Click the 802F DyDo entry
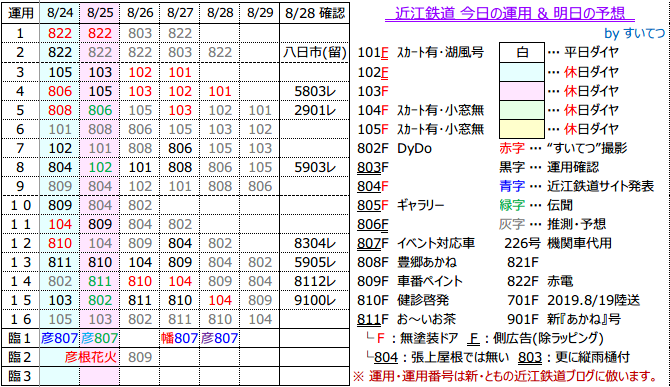Image resolution: width=670 pixels, height=387 pixels. tap(394, 148)
